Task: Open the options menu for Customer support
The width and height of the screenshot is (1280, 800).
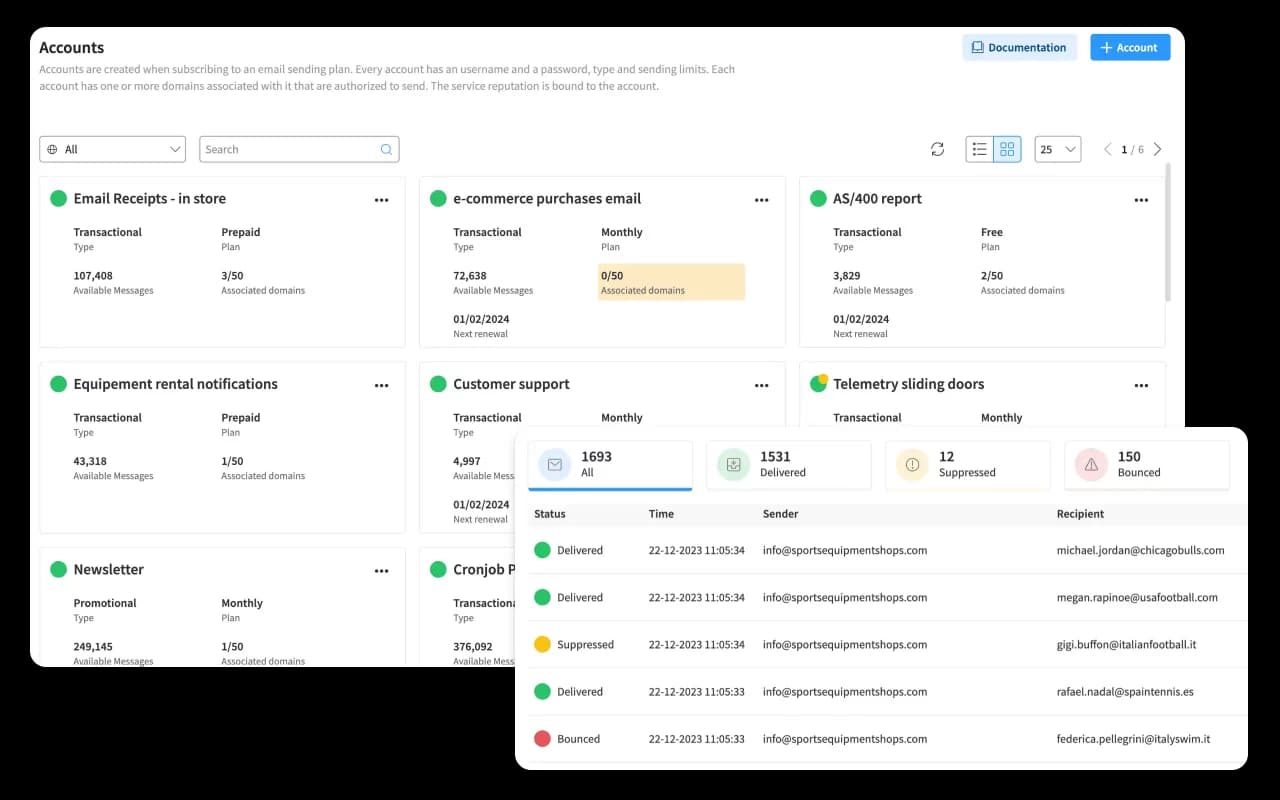Action: [x=761, y=384]
